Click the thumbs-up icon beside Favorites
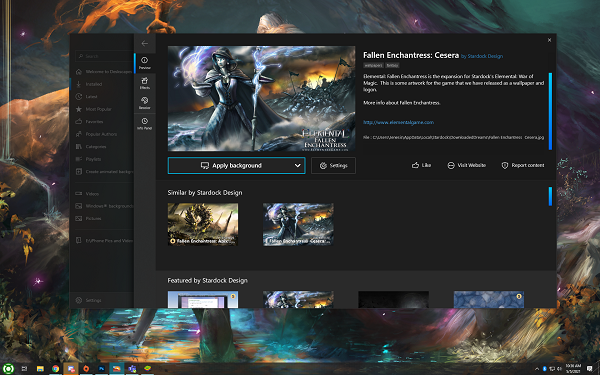Image resolution: width=600 pixels, height=375 pixels. (79, 122)
